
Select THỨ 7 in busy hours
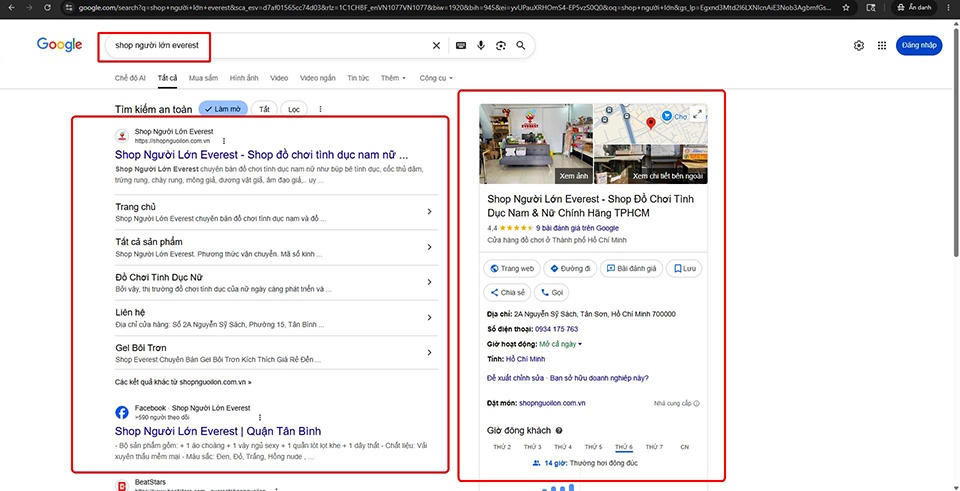click(x=654, y=447)
